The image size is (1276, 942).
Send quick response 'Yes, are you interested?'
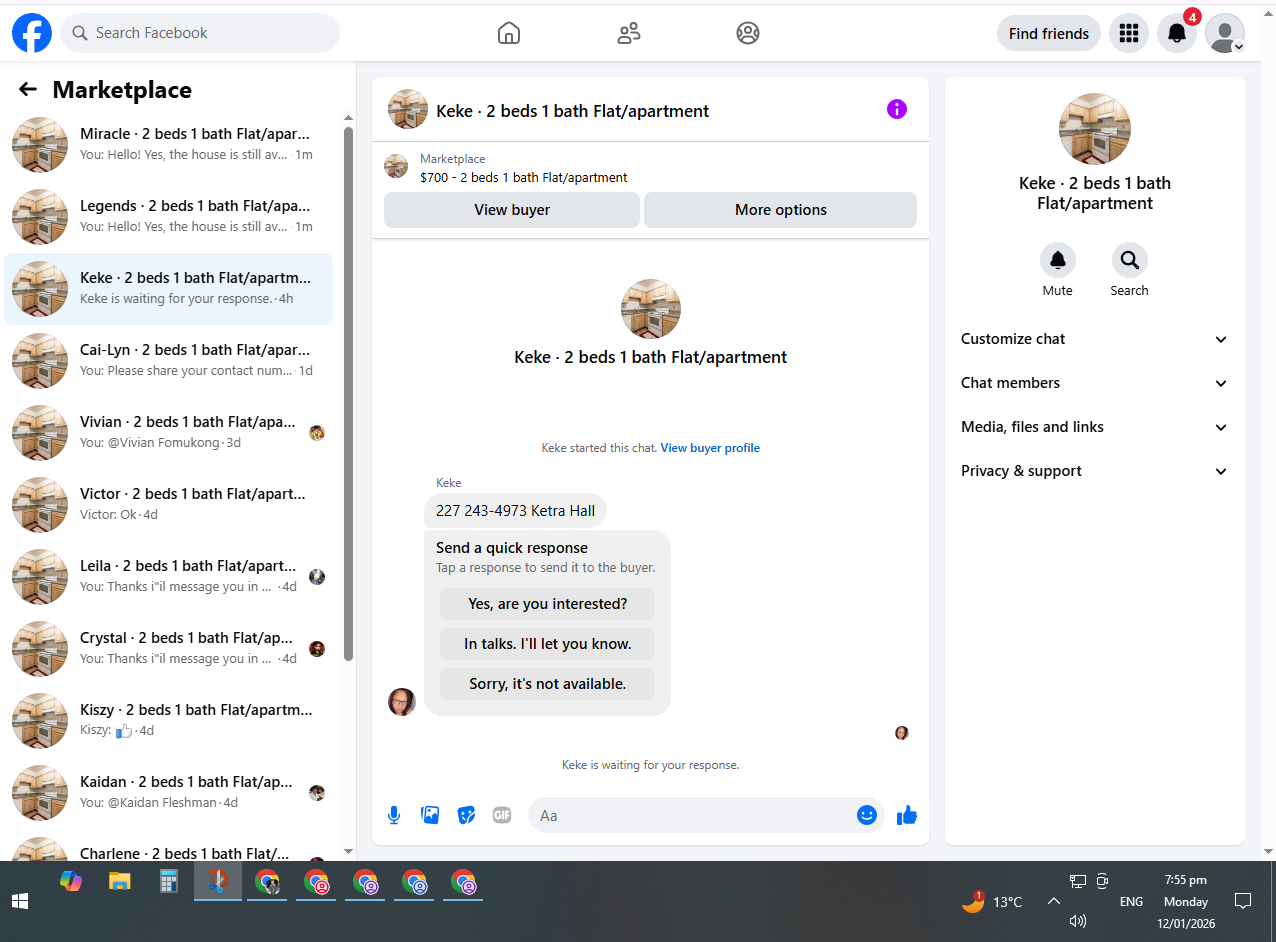point(548,604)
